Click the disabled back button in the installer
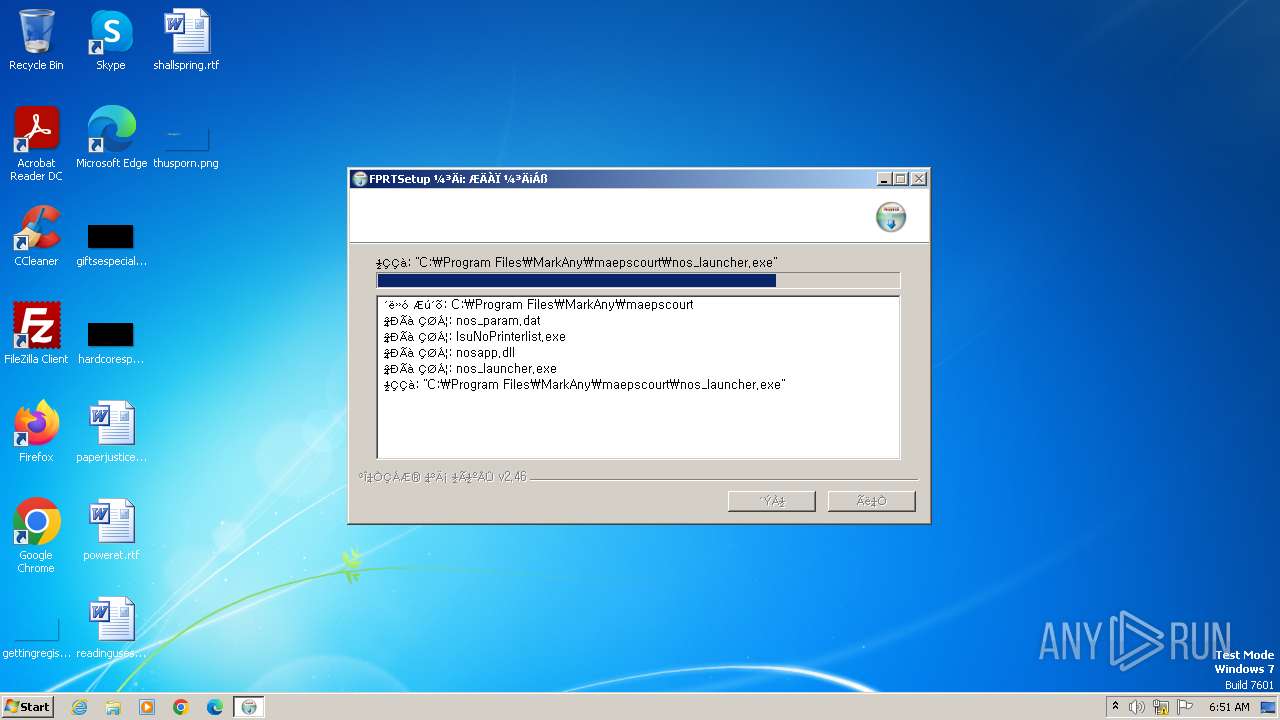The image size is (1280, 720). point(771,501)
